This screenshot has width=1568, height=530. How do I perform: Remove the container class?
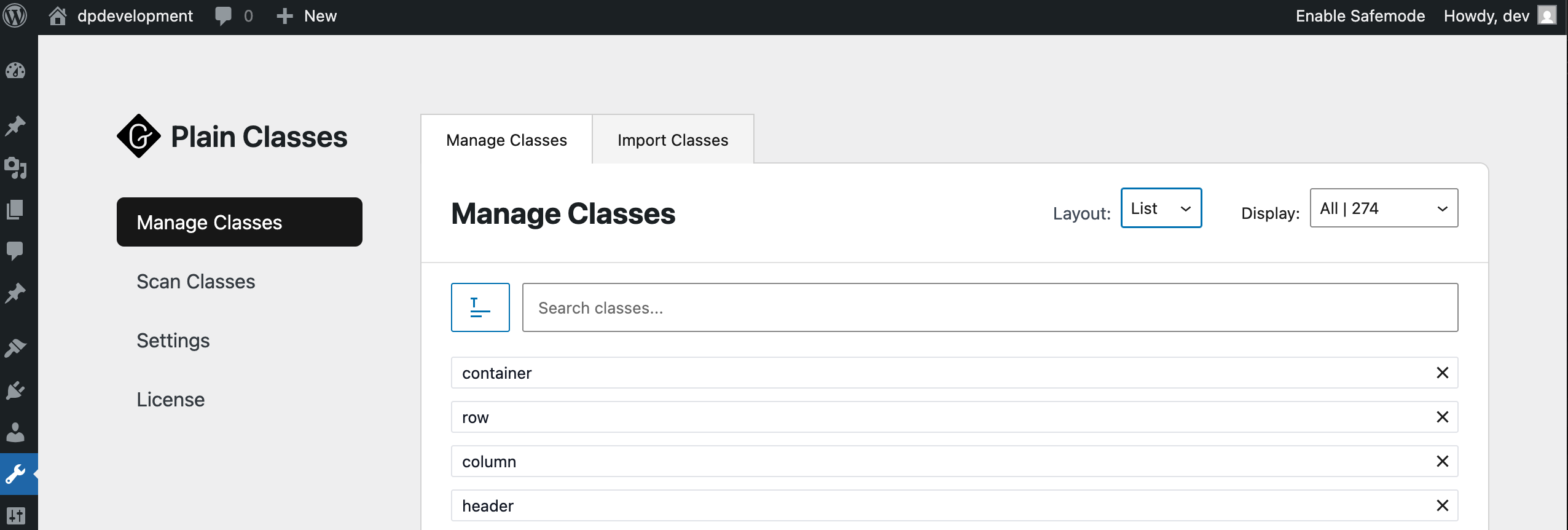(x=1443, y=373)
